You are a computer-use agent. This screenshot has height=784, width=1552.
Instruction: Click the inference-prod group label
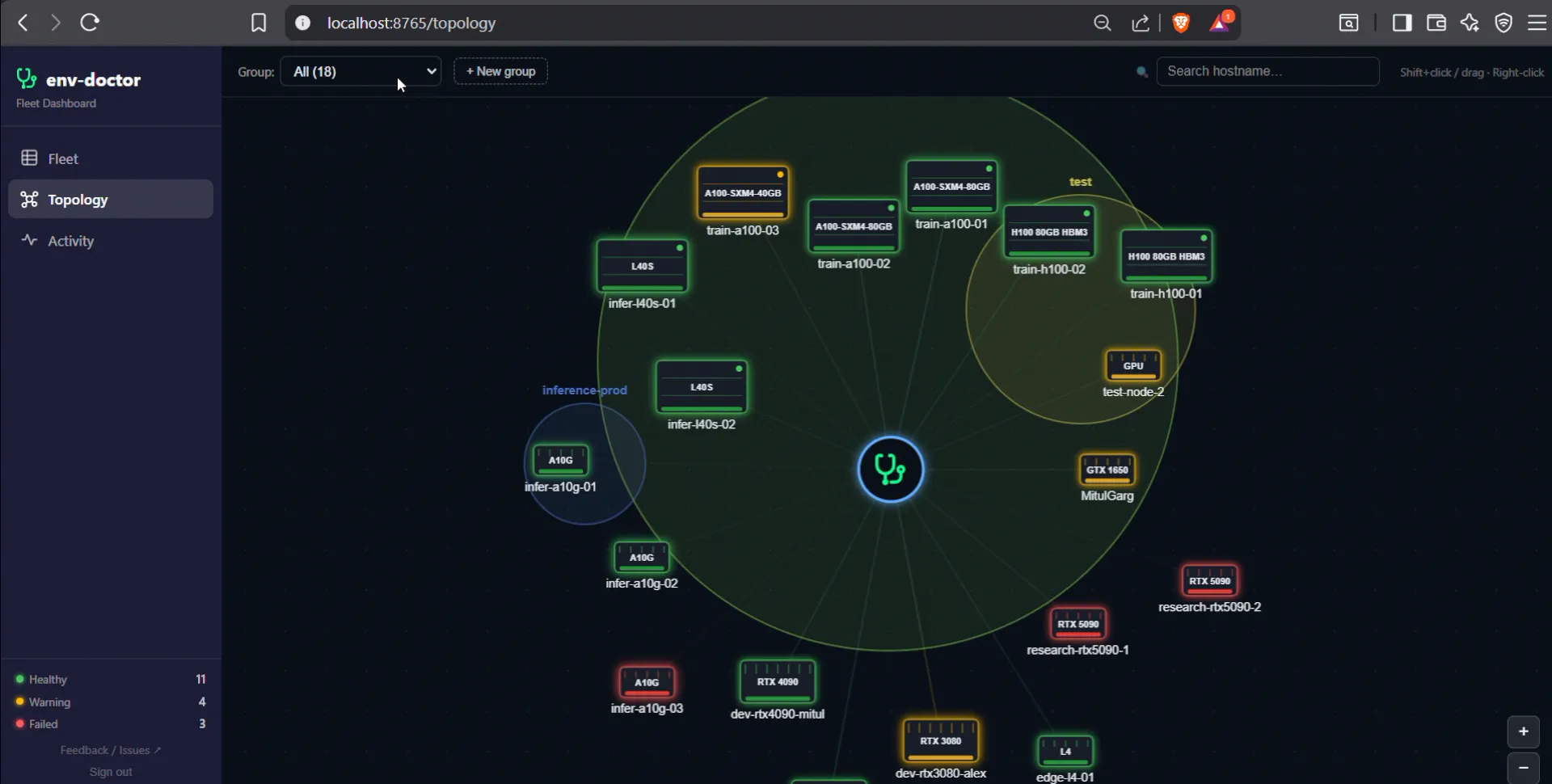pos(584,390)
